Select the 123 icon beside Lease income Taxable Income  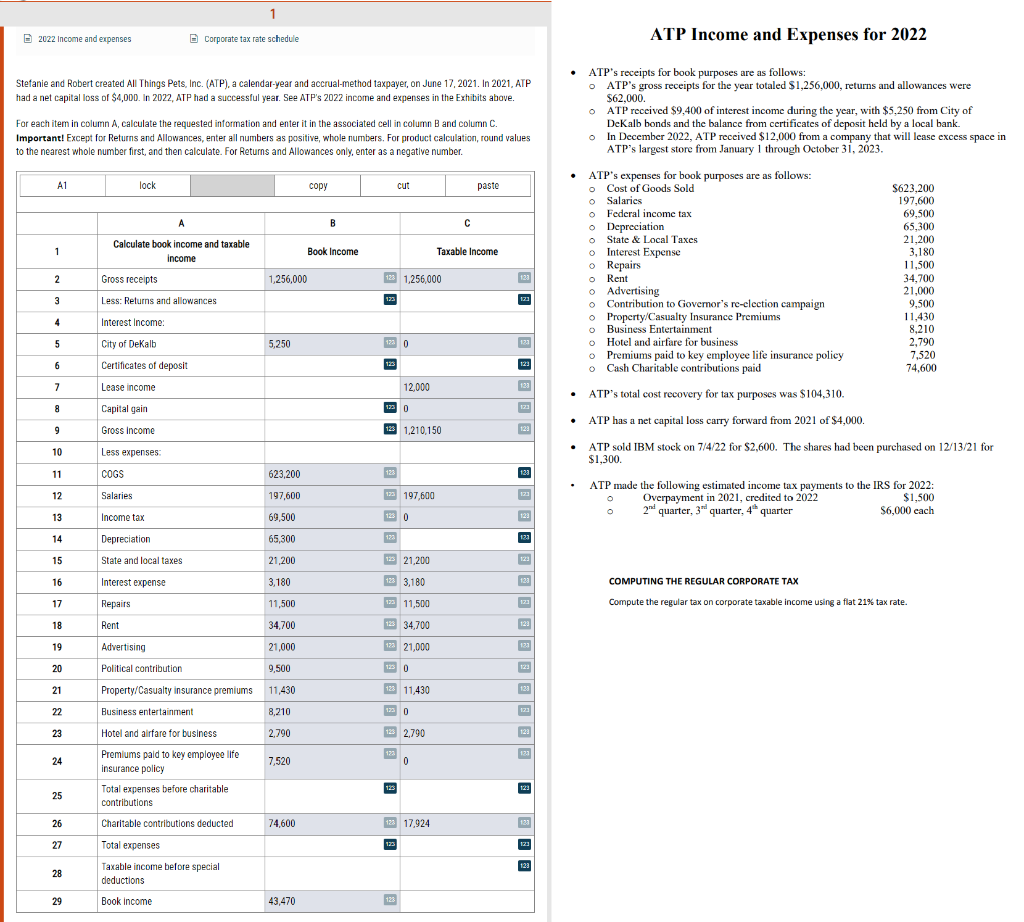point(523,387)
